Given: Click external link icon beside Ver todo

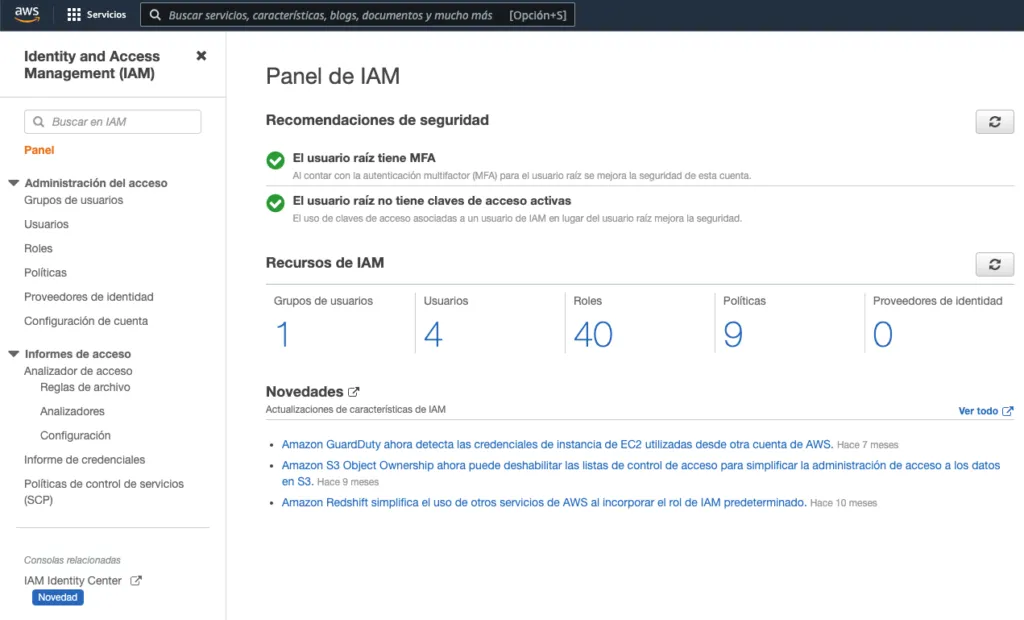Looking at the screenshot, I should [x=1008, y=411].
